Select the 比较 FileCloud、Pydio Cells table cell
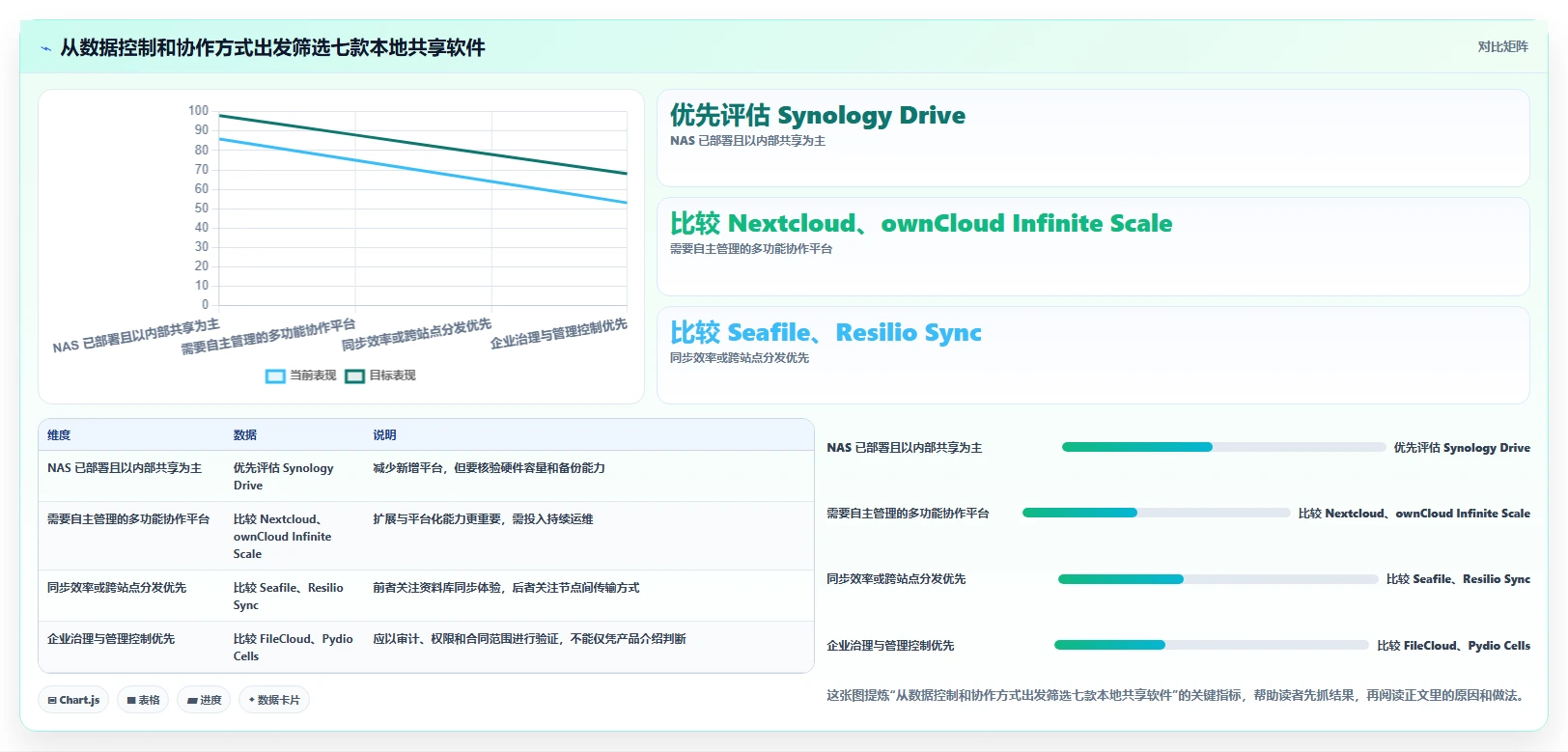The width and height of the screenshot is (1568, 752). click(294, 648)
